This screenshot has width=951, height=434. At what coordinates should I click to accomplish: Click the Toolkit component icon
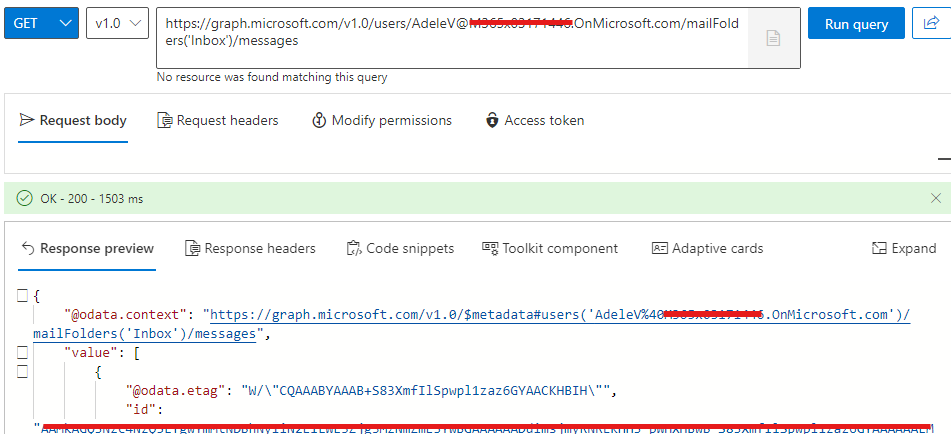(490, 247)
